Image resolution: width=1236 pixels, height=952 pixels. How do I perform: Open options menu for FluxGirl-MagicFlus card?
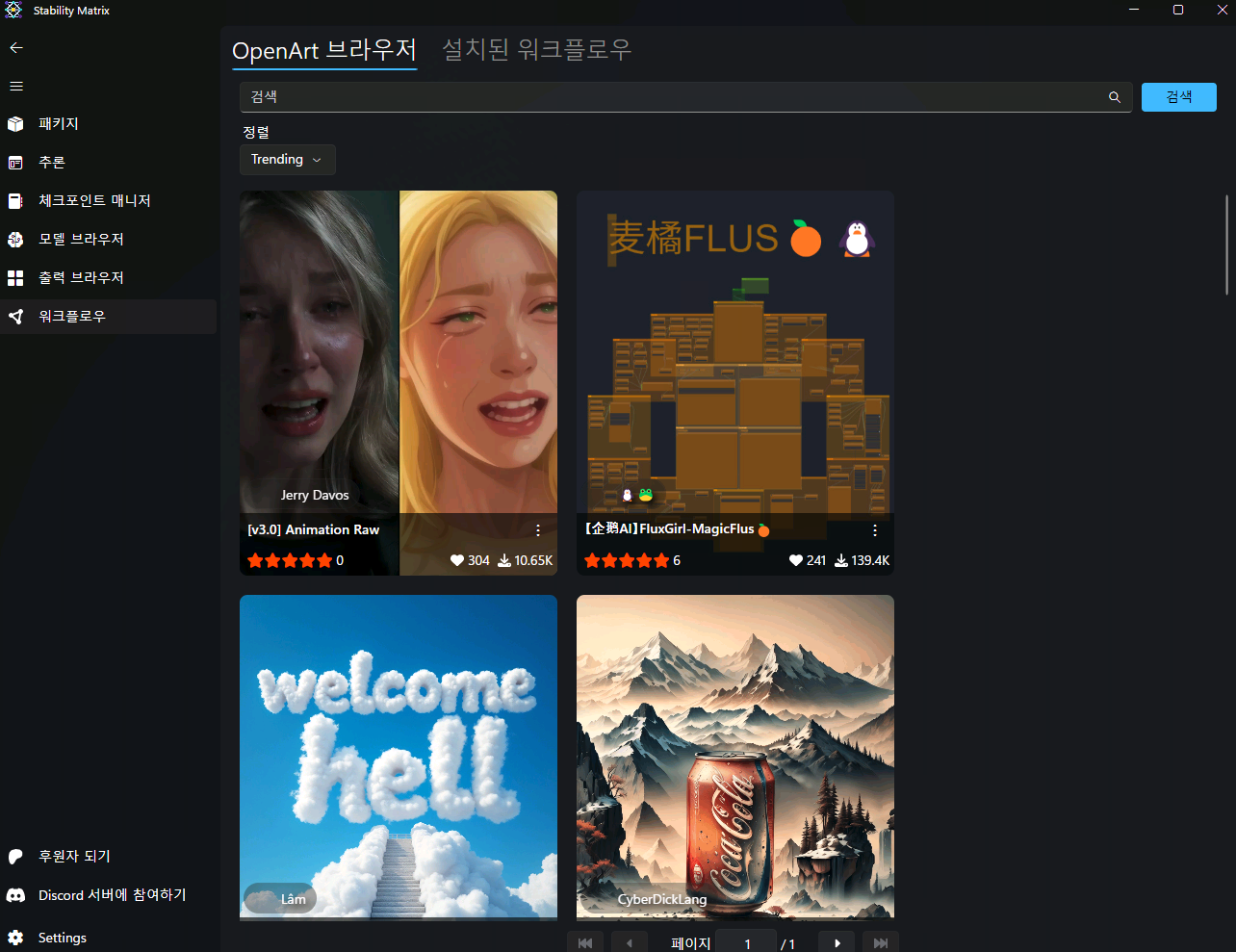pyautogui.click(x=874, y=530)
